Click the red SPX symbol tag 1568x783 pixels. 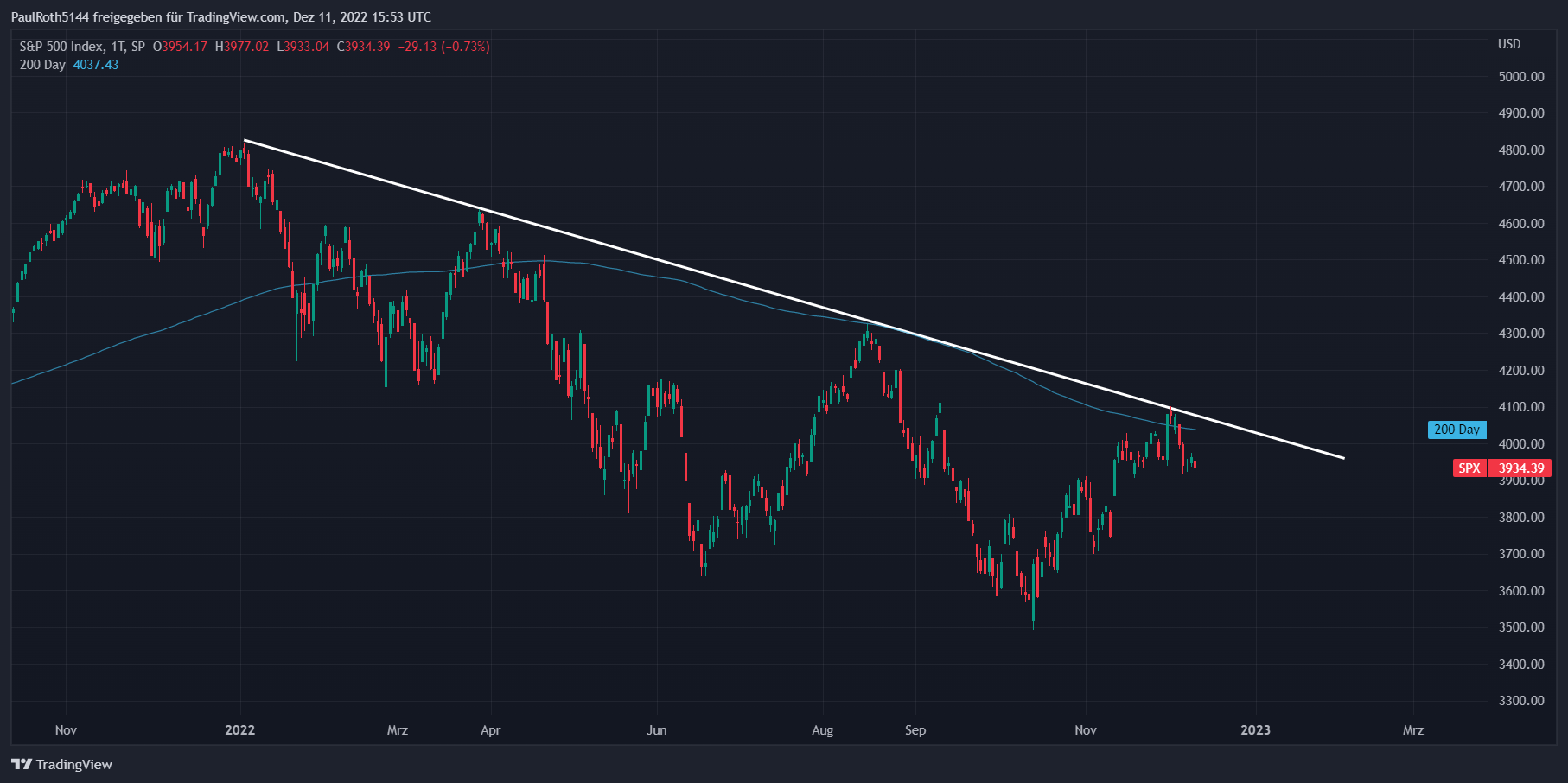click(x=1469, y=468)
